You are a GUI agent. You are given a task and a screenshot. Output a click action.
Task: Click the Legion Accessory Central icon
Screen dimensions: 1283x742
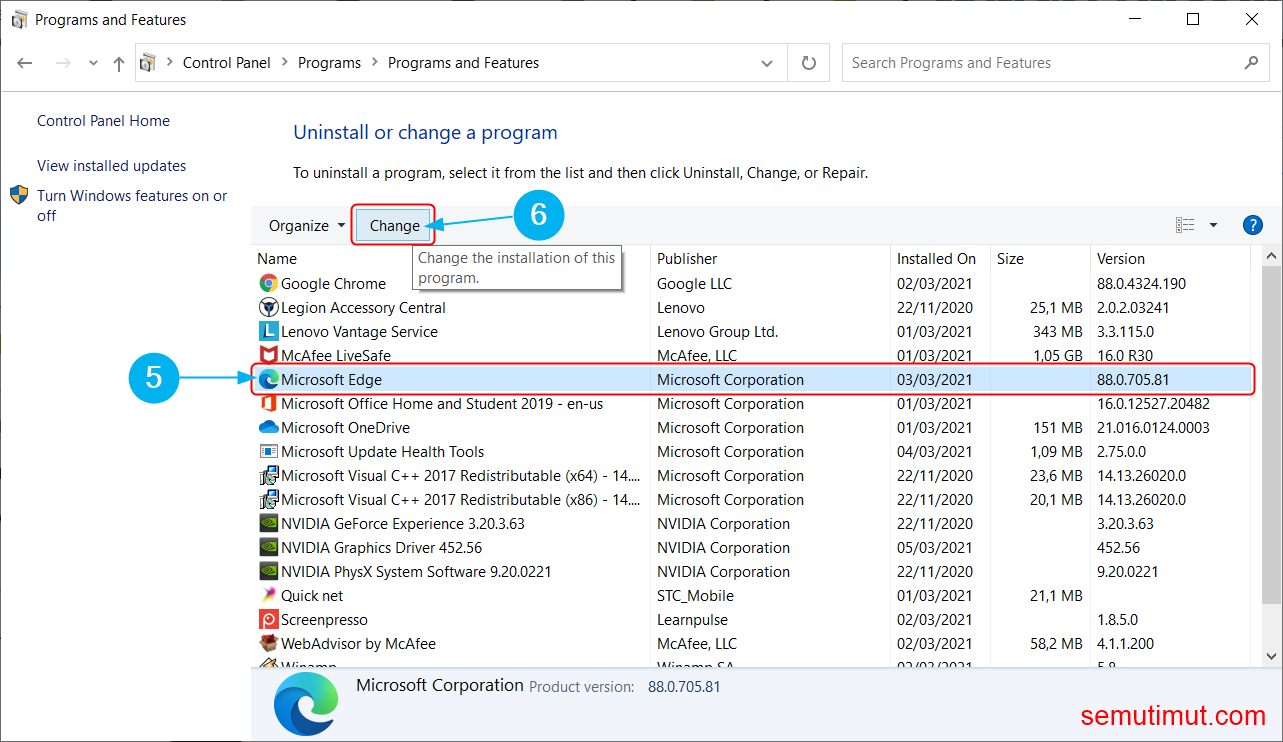(268, 308)
